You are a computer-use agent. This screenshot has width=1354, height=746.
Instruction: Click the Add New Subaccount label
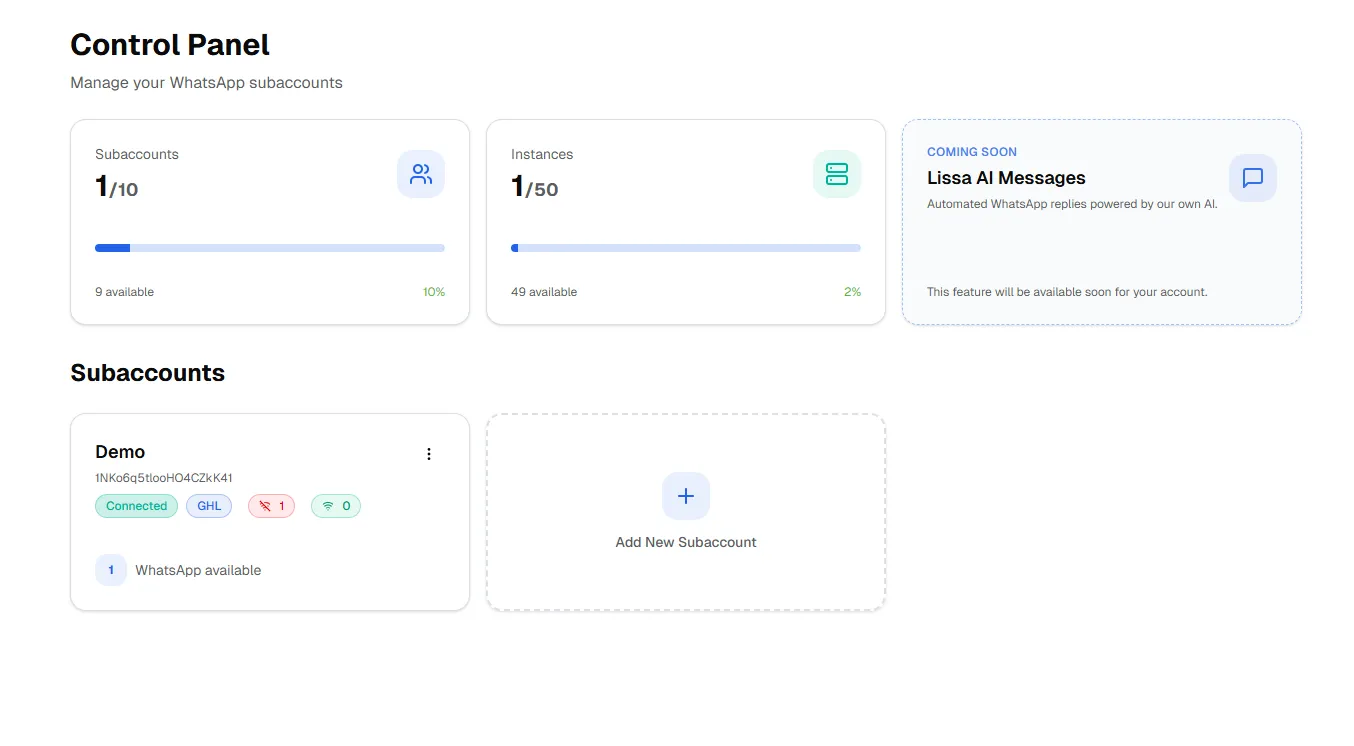coord(686,542)
